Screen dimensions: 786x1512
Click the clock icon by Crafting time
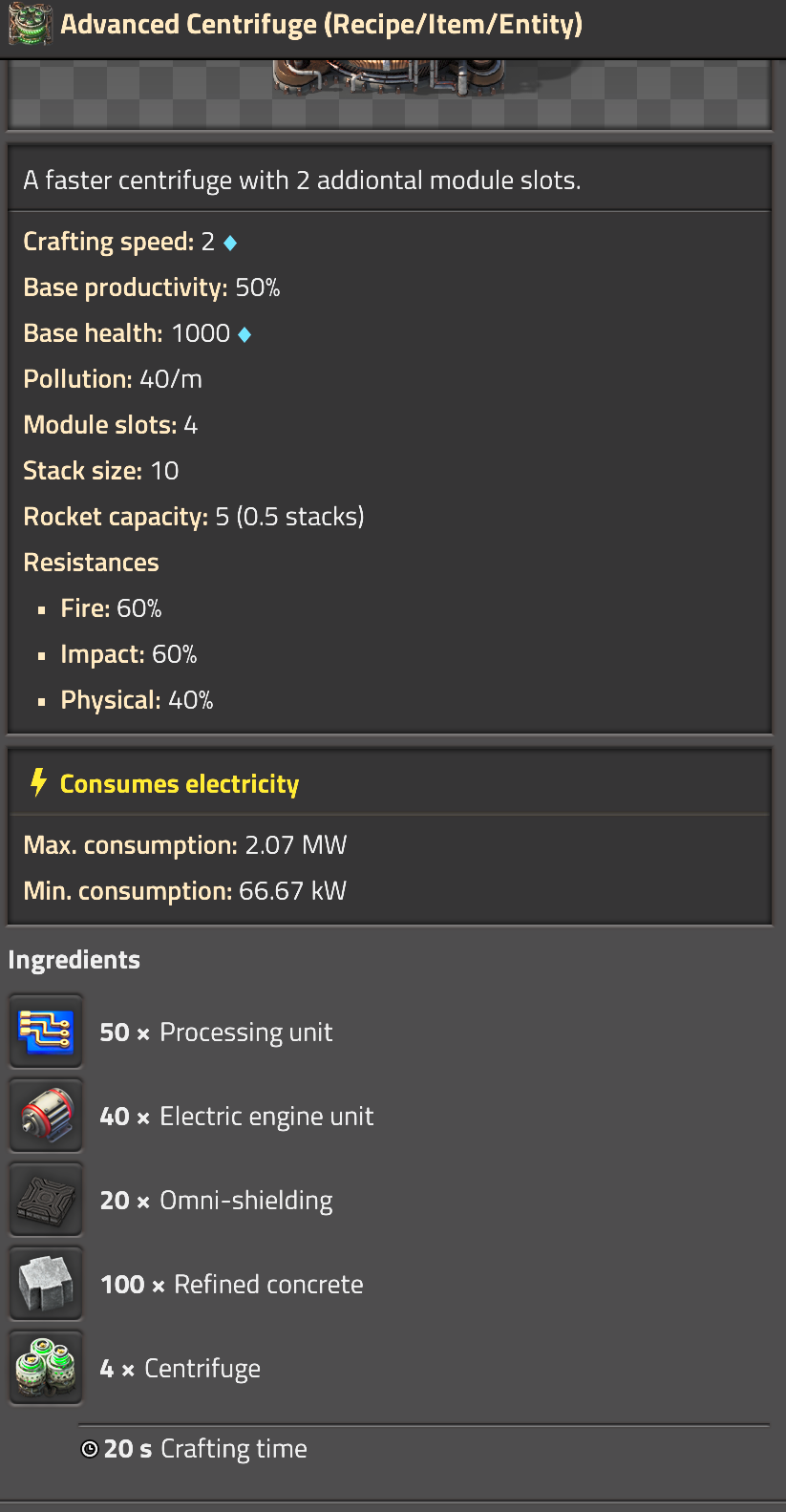[90, 1449]
